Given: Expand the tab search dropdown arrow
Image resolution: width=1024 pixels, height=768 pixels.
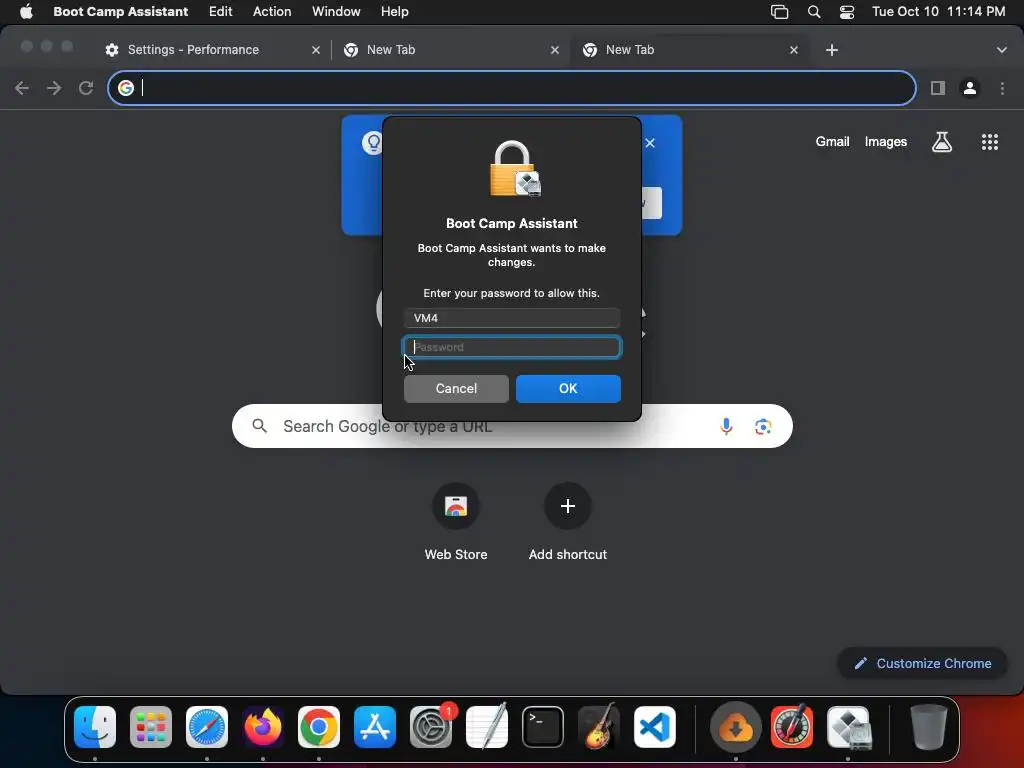Looking at the screenshot, I should [1002, 50].
